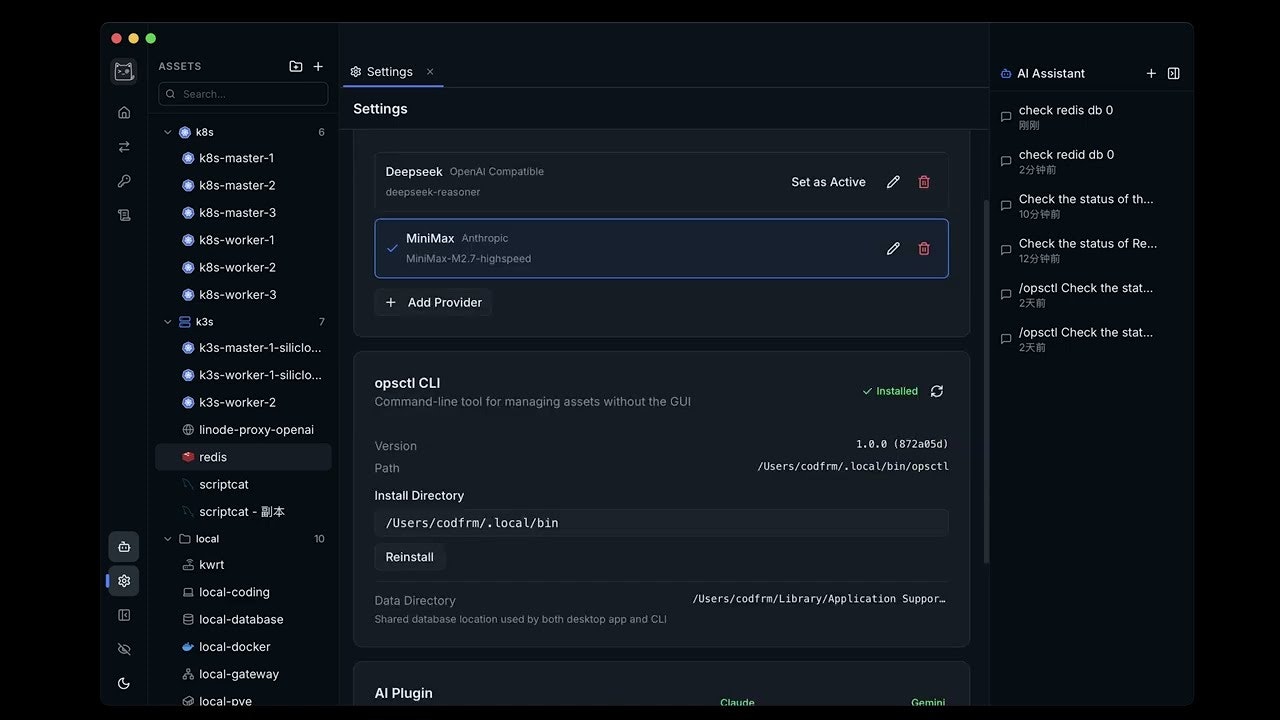Viewport: 1280px width, 720px height.
Task: Open 'Check the status of th...' conversation
Action: (x=1091, y=206)
